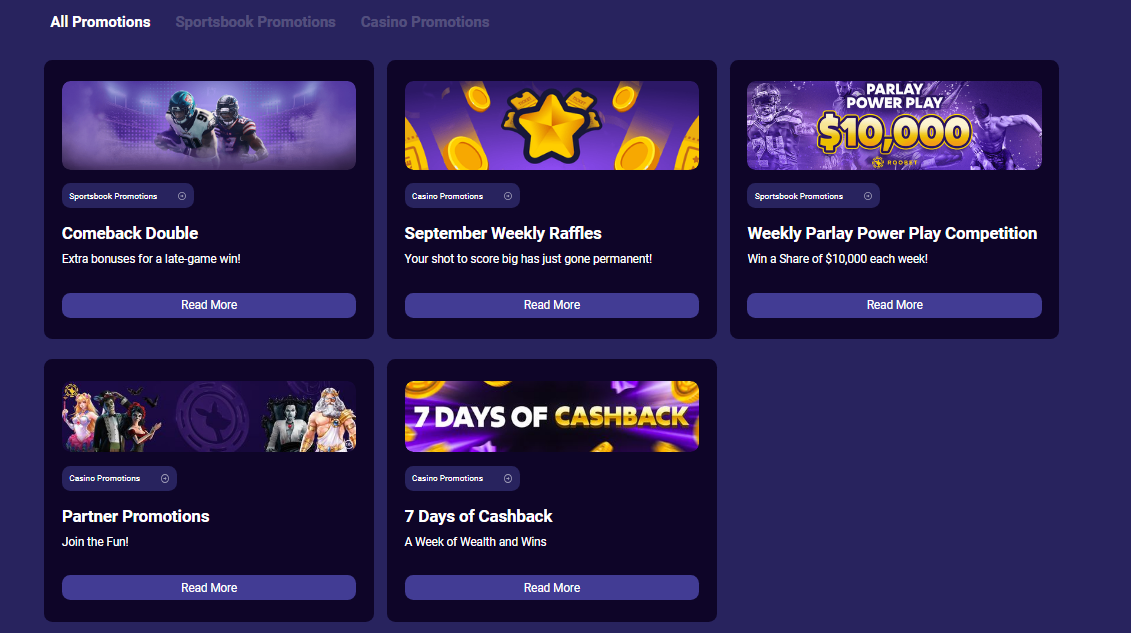Read More about September Weekly Raffles
This screenshot has height=633, width=1131.
552,305
